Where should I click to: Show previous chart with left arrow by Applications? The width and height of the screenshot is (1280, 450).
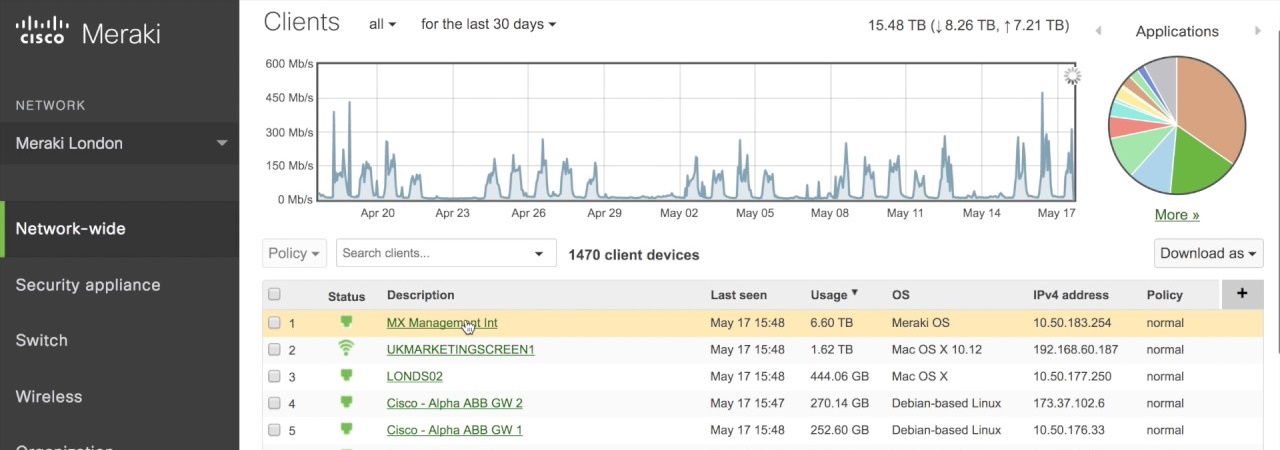[x=1098, y=31]
